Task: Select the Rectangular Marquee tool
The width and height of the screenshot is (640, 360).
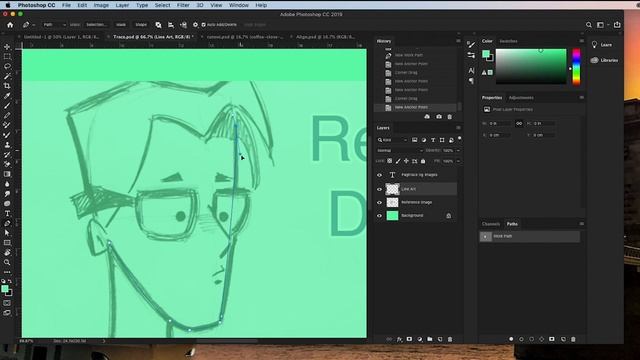Action: [7, 57]
